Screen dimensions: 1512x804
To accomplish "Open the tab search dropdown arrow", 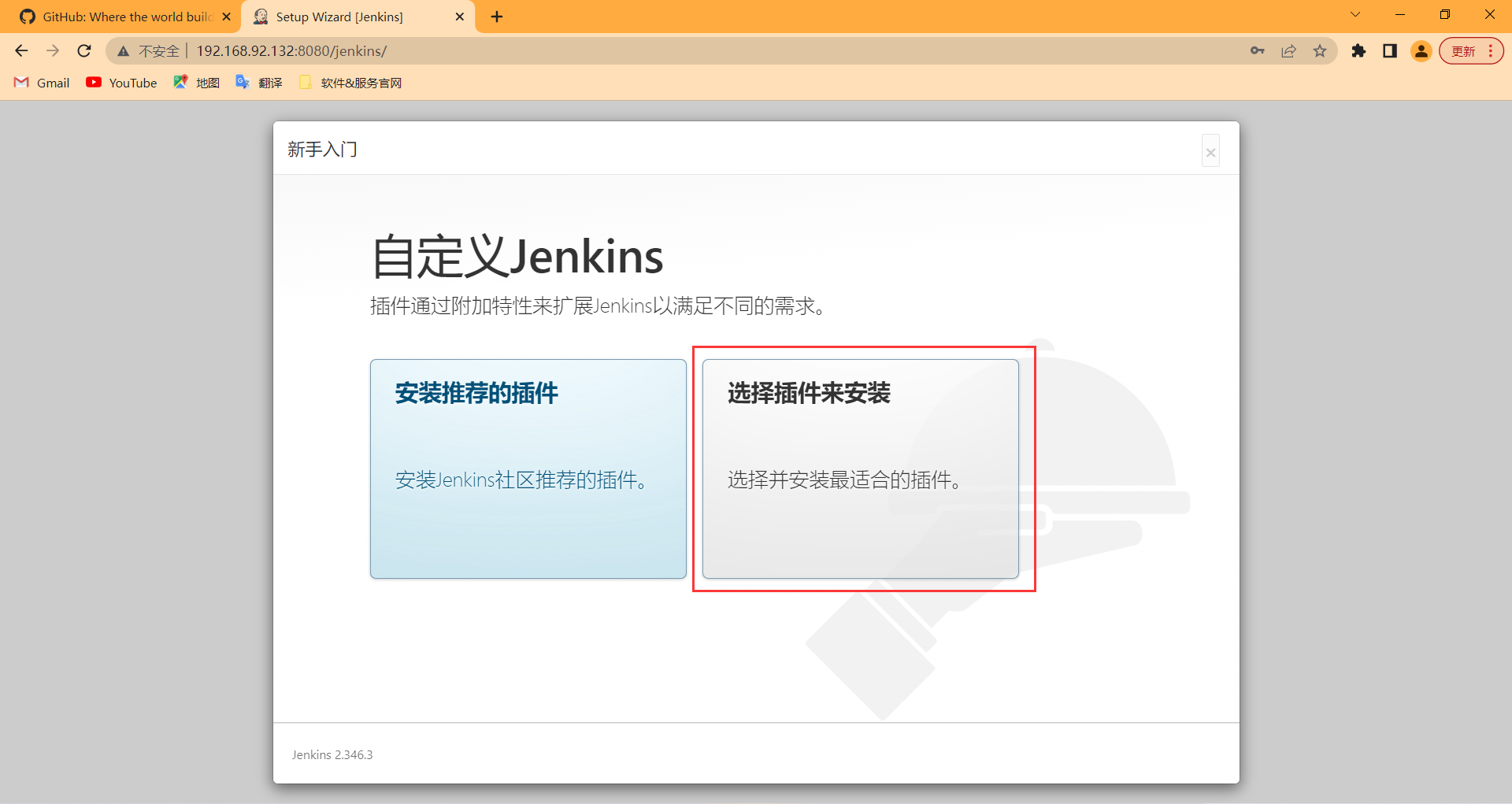I will pos(1355,15).
